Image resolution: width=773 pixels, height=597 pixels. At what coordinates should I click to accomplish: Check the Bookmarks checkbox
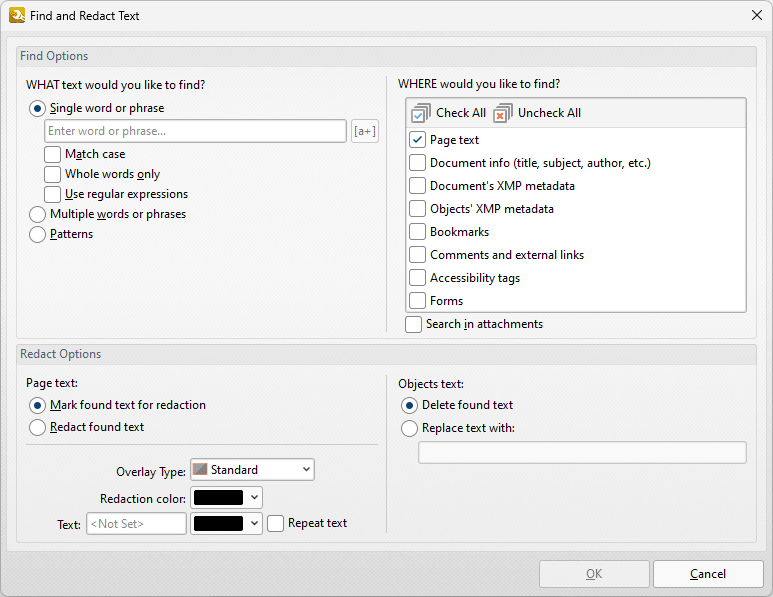[x=417, y=232]
